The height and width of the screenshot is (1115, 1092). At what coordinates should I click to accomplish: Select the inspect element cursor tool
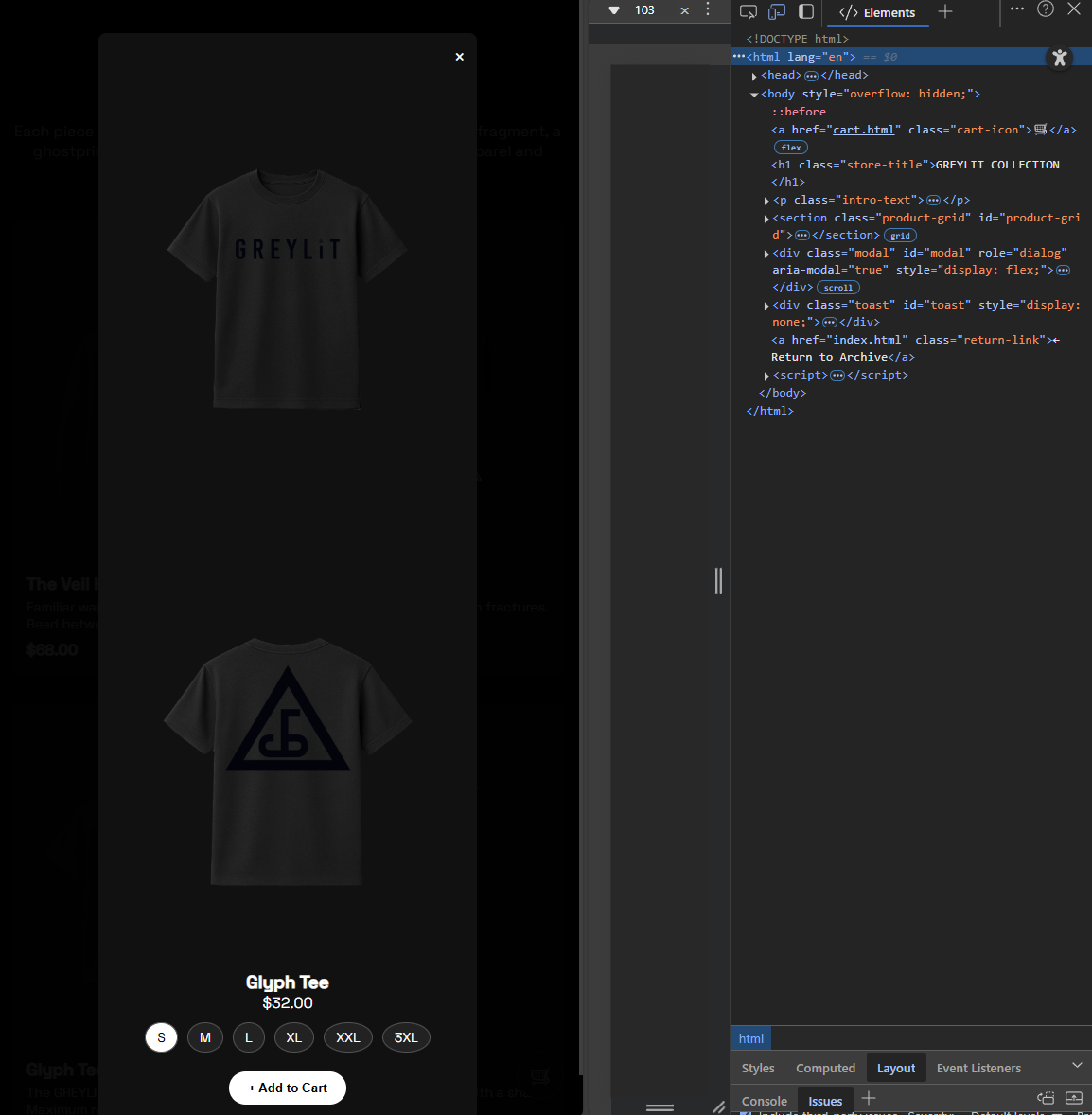pos(748,12)
